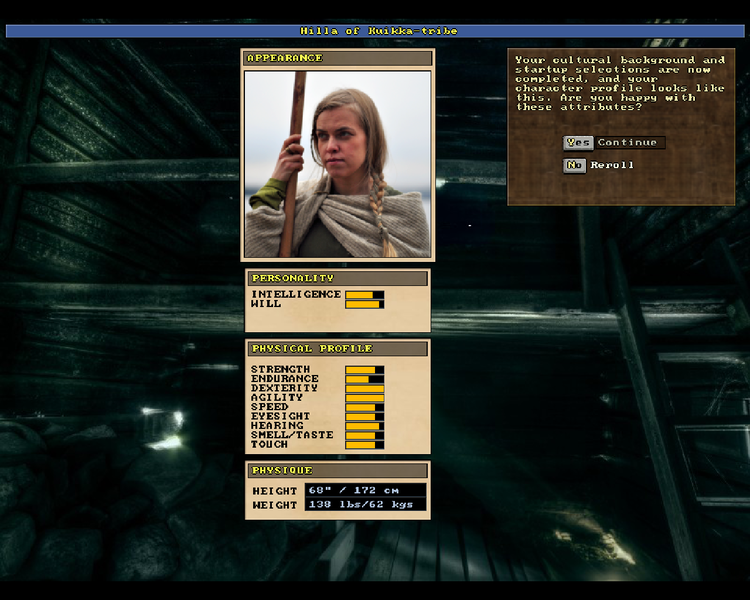The image size is (750, 600).
Task: Click the Height value field
Action: tap(365, 491)
